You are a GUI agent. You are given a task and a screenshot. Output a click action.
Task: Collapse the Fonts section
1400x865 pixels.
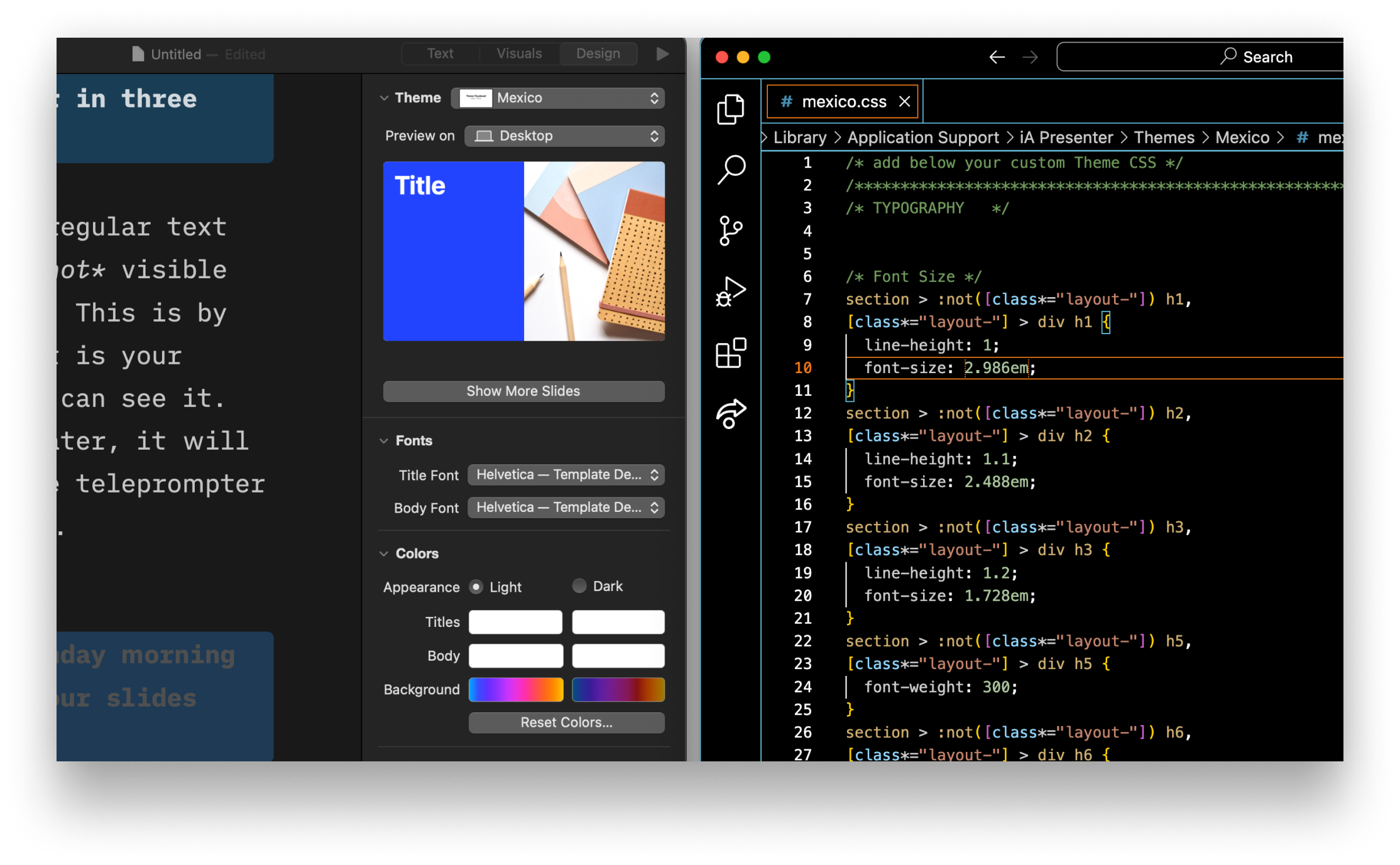385,441
